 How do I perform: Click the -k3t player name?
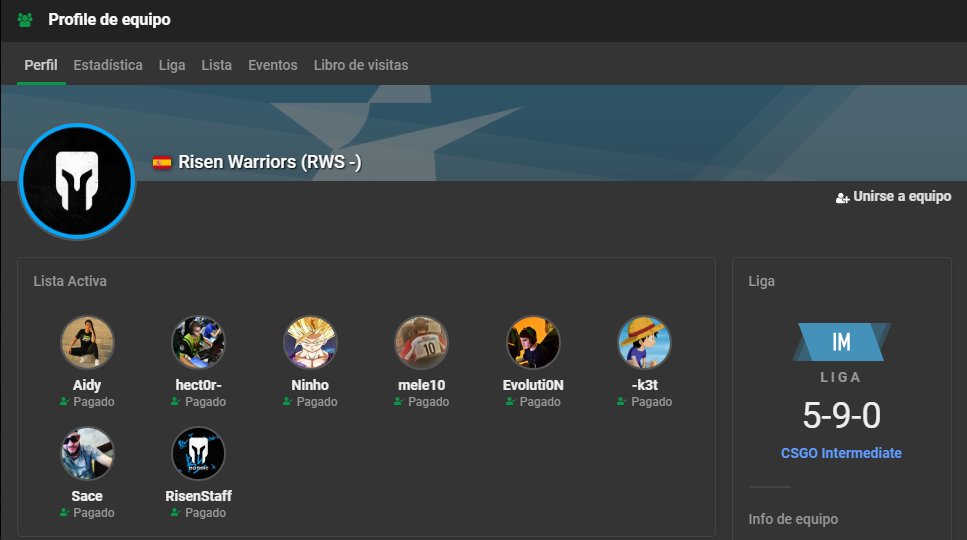coord(644,385)
